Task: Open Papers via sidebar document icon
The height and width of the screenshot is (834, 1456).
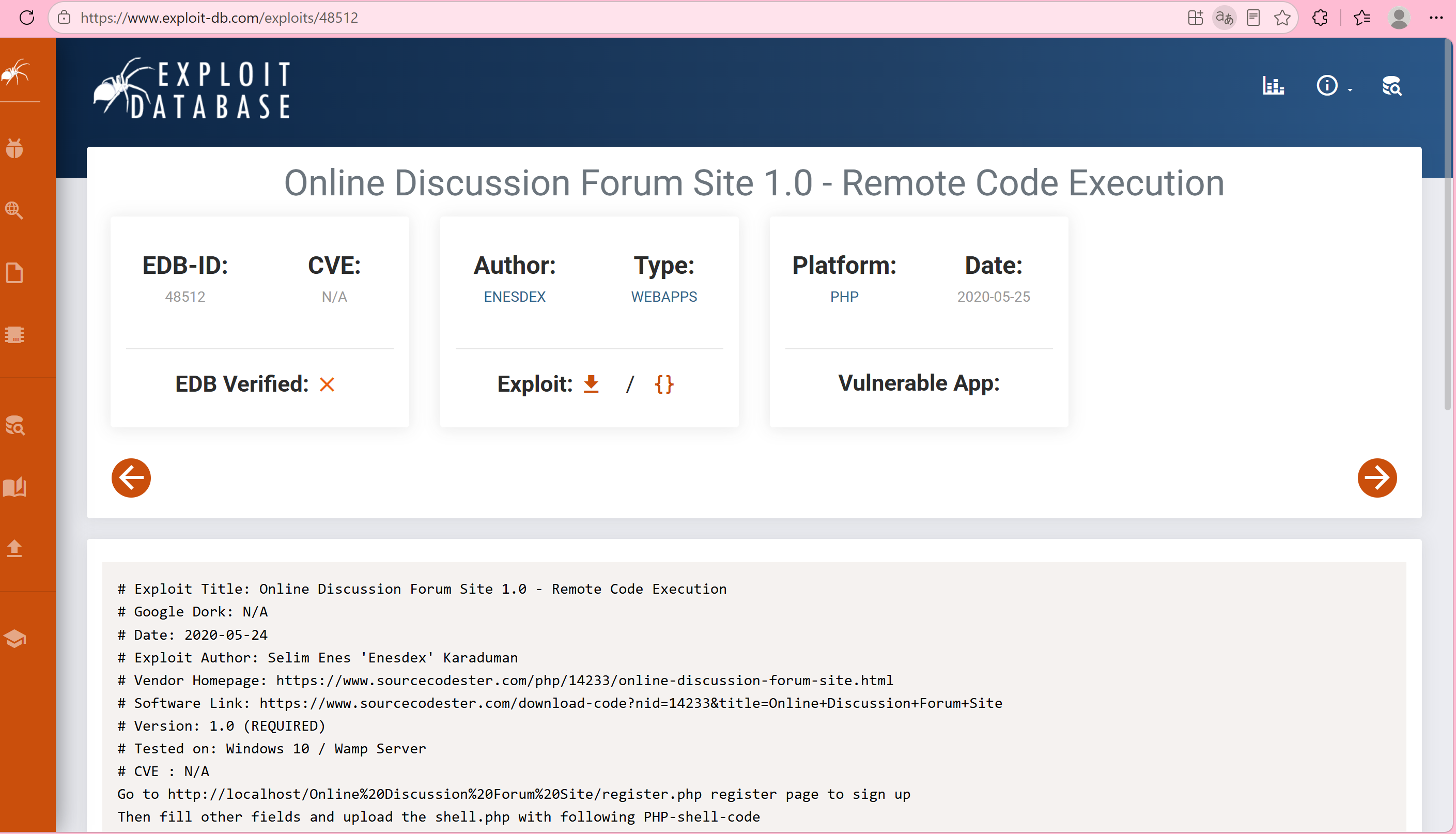Action: 14,273
